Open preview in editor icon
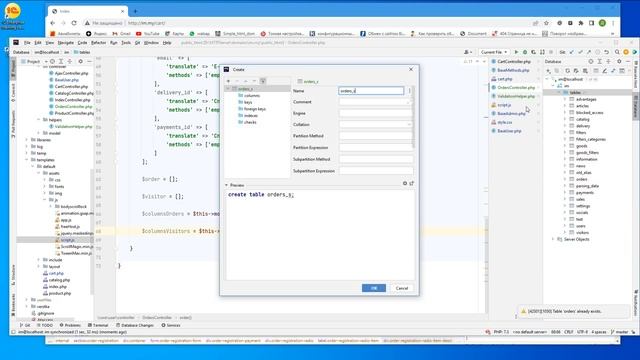The image size is (640, 360). pos(411,184)
